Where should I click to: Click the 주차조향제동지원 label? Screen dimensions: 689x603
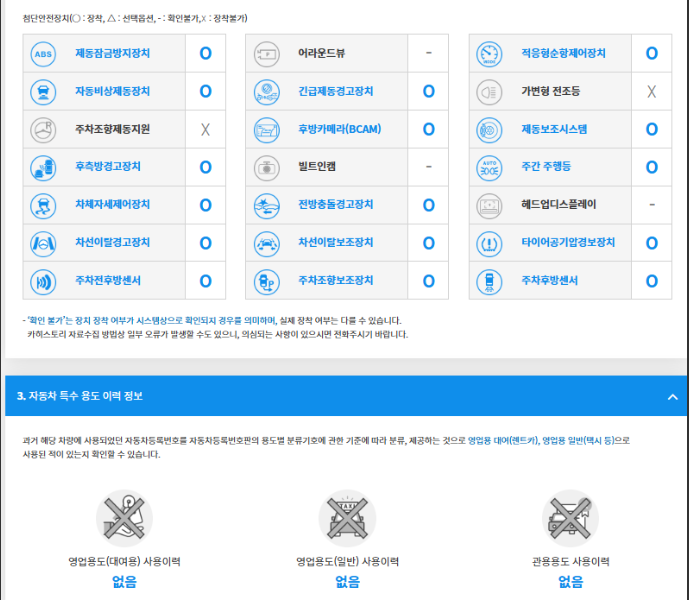click(x=112, y=129)
